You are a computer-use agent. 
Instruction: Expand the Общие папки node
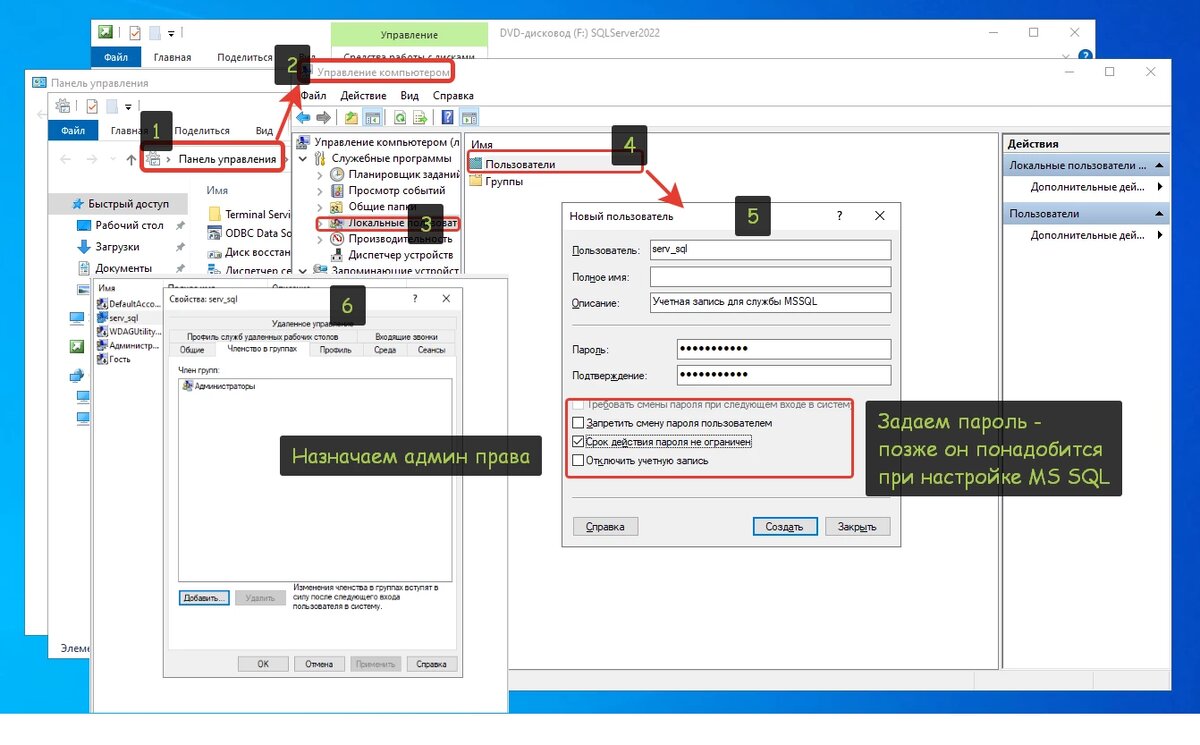(x=320, y=206)
